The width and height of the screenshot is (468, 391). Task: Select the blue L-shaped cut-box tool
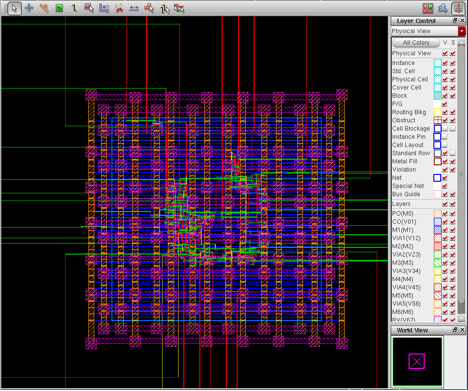[104, 8]
